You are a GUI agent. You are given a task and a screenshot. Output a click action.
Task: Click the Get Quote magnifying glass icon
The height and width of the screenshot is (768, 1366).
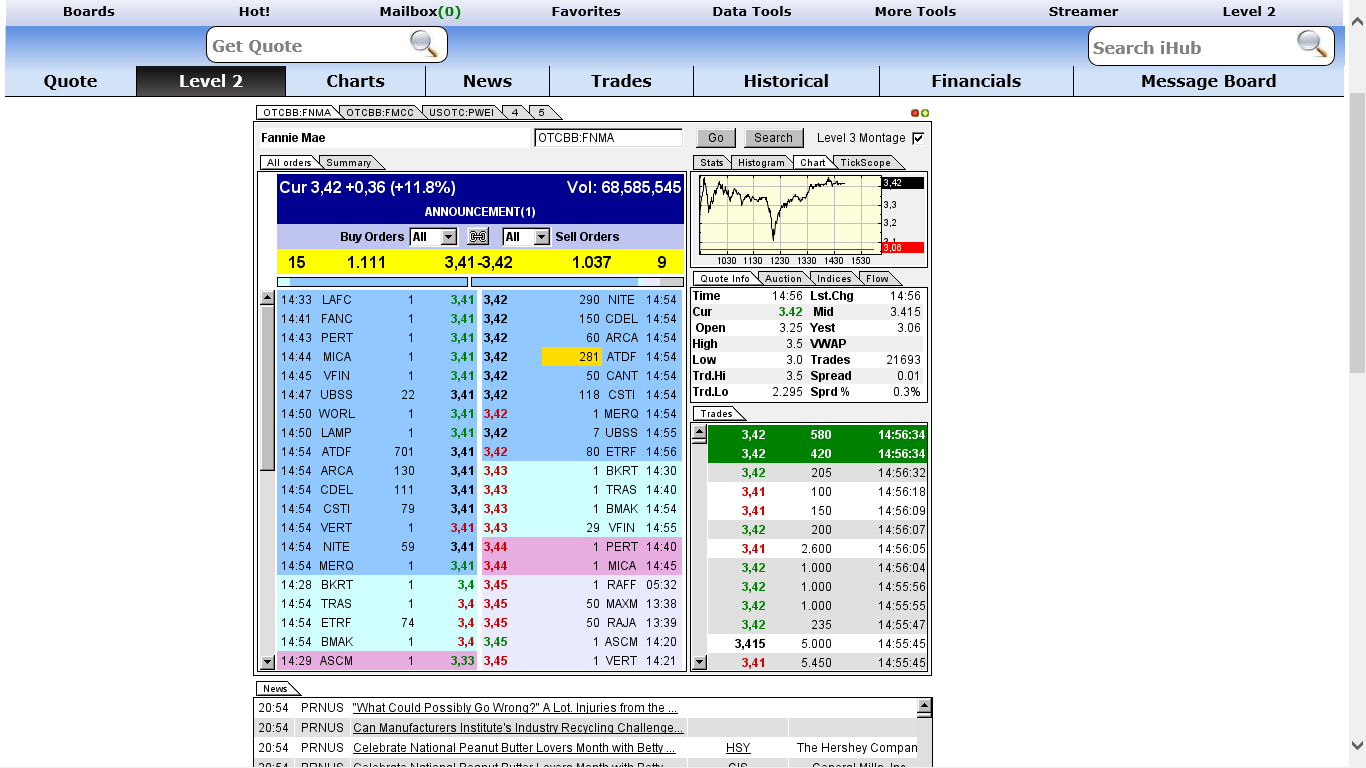coord(424,44)
